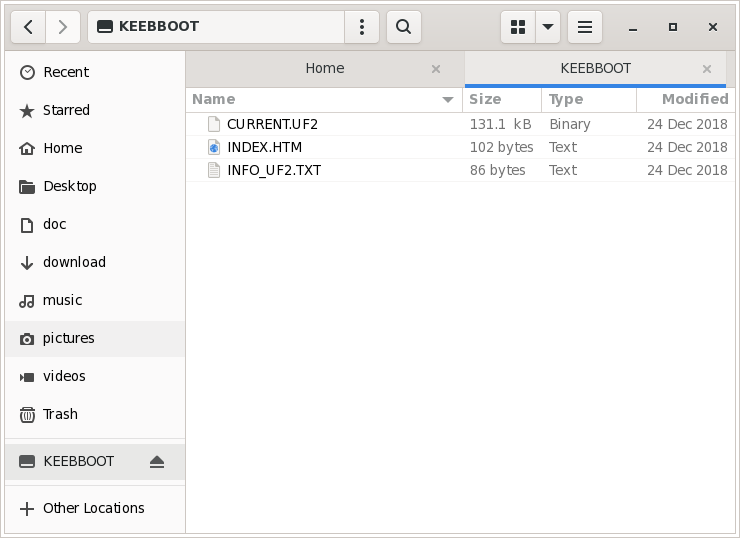Click the search magnifier icon
The image size is (740, 538).
coord(403,27)
